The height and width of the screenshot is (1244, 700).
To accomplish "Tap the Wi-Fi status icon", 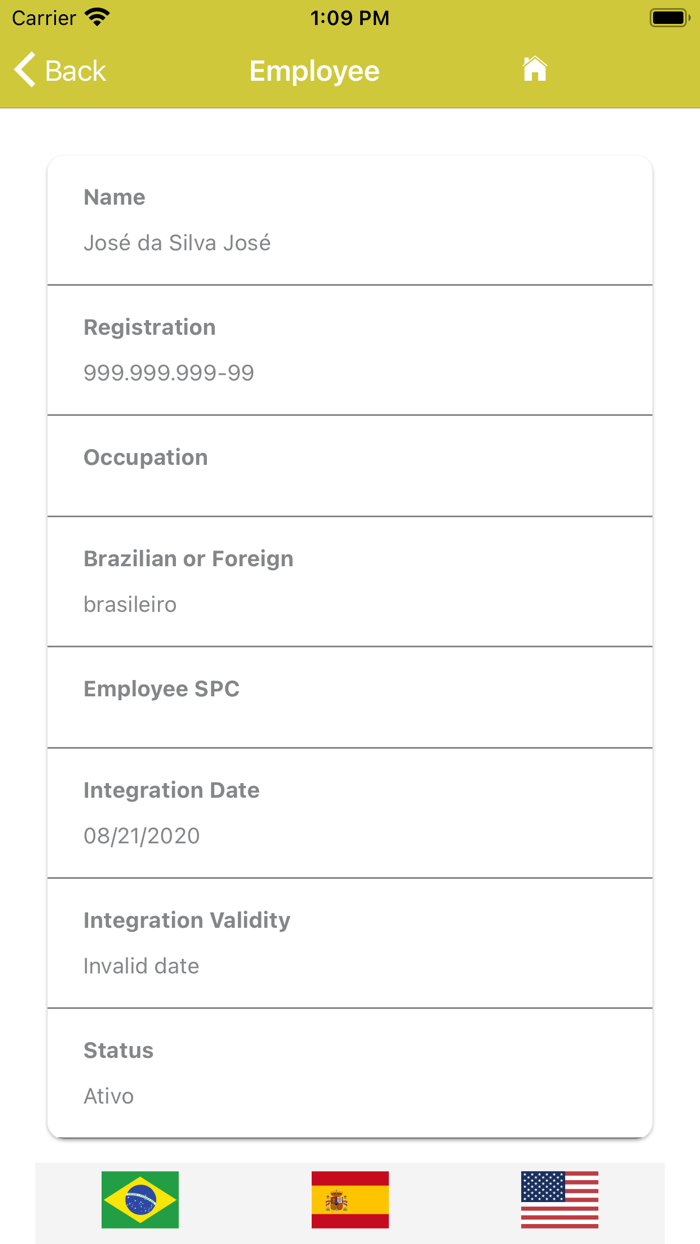I will (x=97, y=17).
